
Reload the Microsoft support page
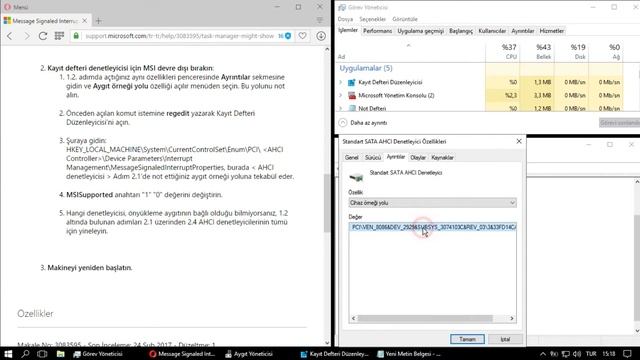[x=42, y=36]
